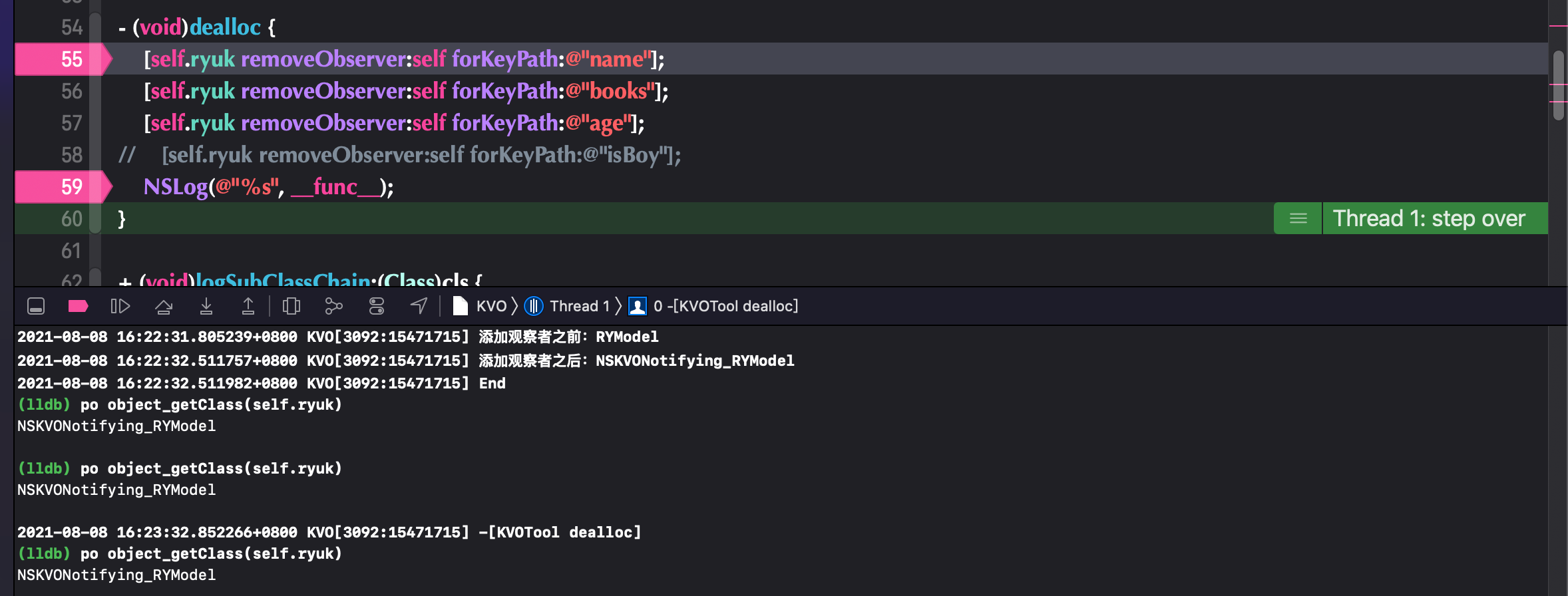Click the lines icon beside the thread annotation
Viewport: 1568px width, 596px height.
1298,218
